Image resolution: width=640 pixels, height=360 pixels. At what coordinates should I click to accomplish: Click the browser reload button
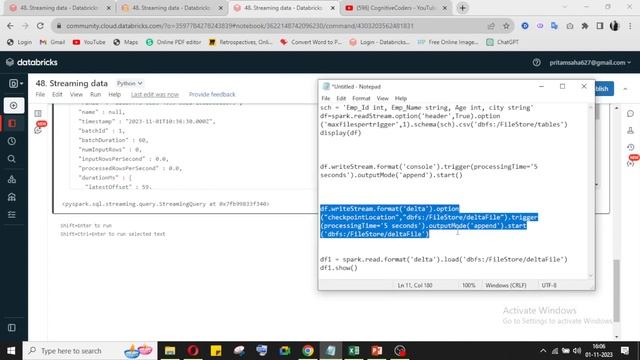click(x=40, y=26)
